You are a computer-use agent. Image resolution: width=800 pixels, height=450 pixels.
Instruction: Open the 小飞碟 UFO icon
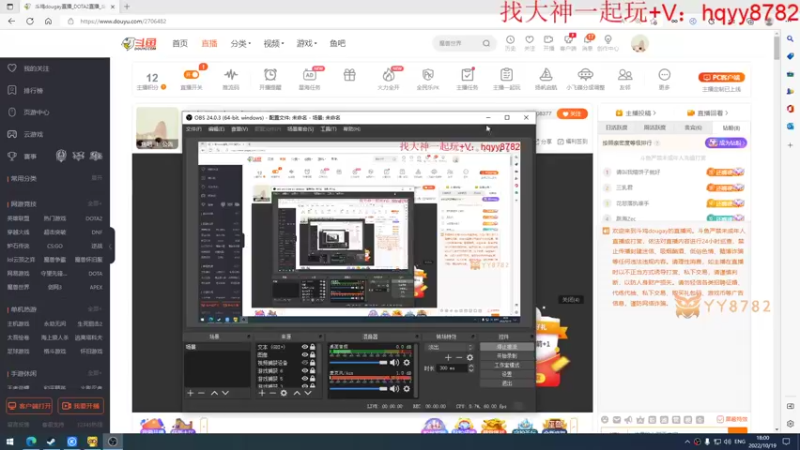point(585,75)
